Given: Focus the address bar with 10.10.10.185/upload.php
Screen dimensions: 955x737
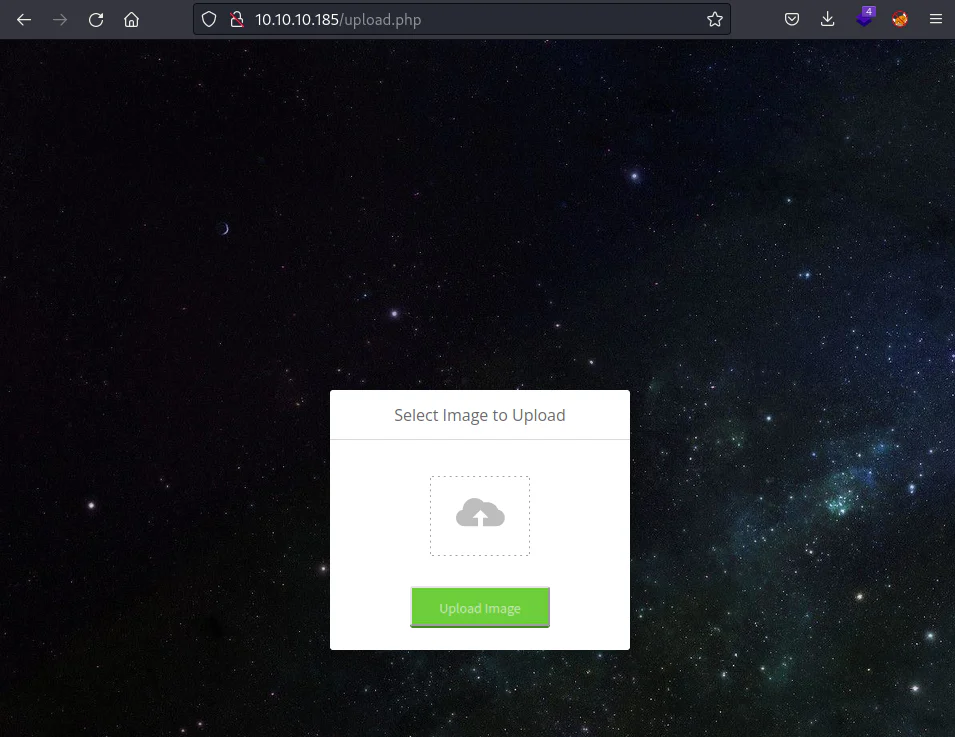Looking at the screenshot, I should click(x=461, y=19).
